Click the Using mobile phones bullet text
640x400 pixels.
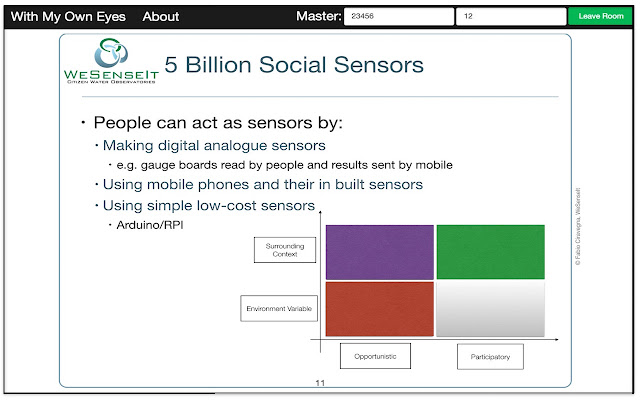coord(262,184)
